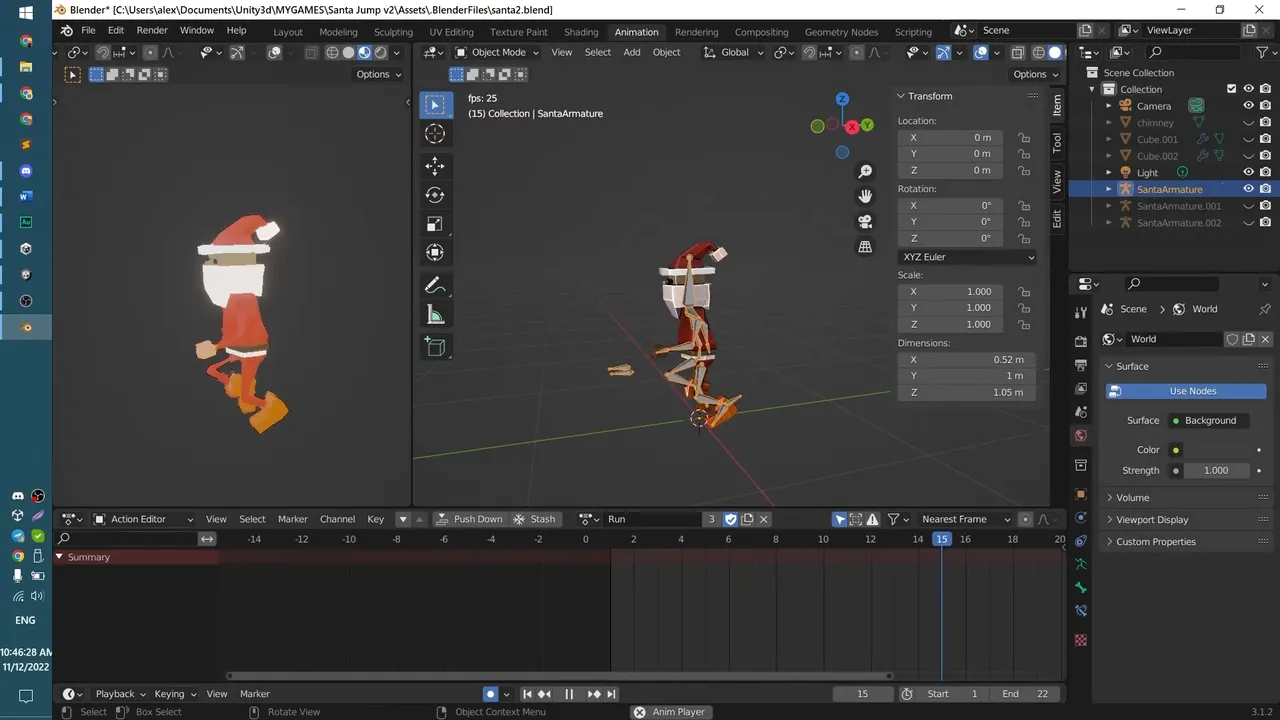Pick the Rotate tool
1280x720 pixels.
point(435,195)
